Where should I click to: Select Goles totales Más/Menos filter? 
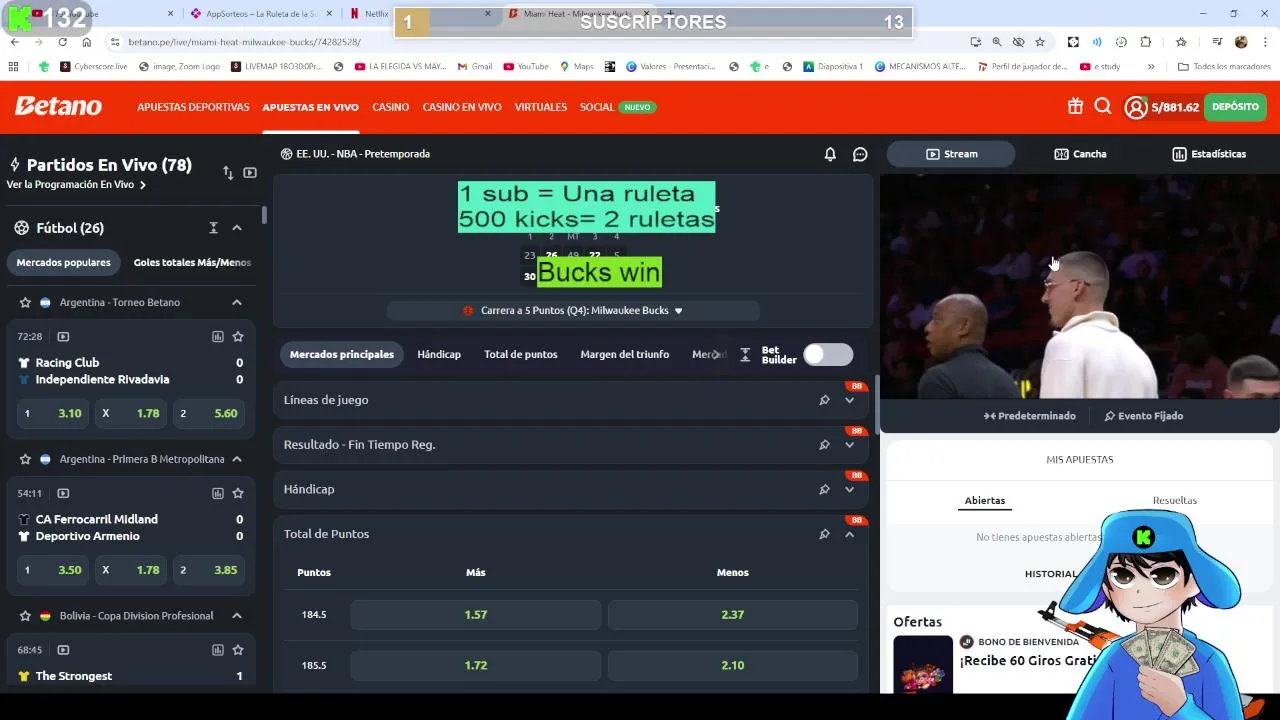coord(192,263)
